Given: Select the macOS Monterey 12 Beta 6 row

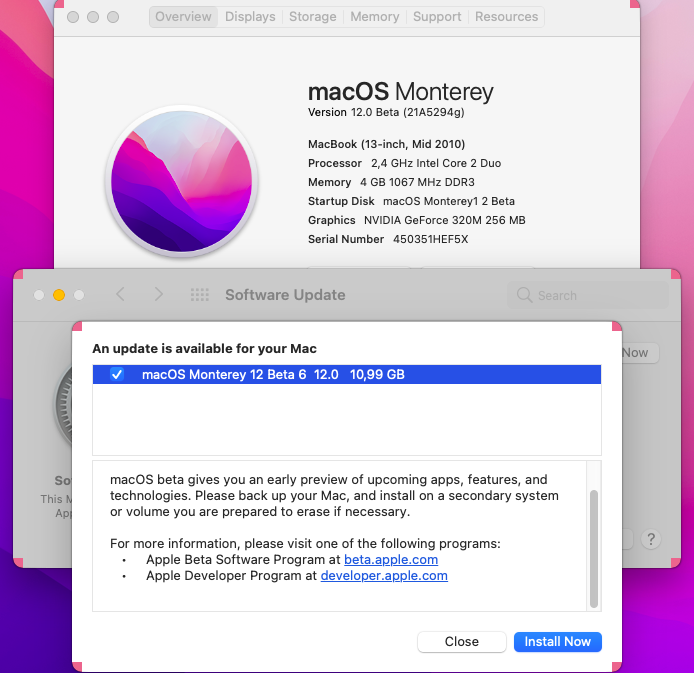Looking at the screenshot, I should click(347, 374).
